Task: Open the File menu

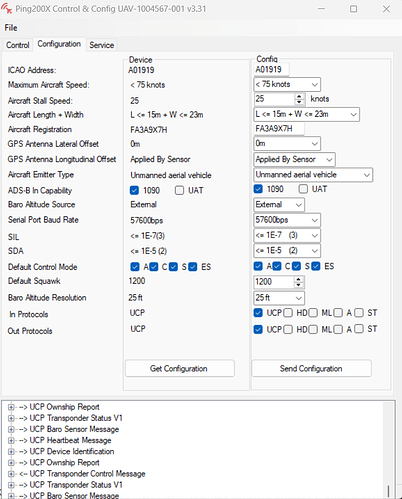Action: (x=11, y=28)
